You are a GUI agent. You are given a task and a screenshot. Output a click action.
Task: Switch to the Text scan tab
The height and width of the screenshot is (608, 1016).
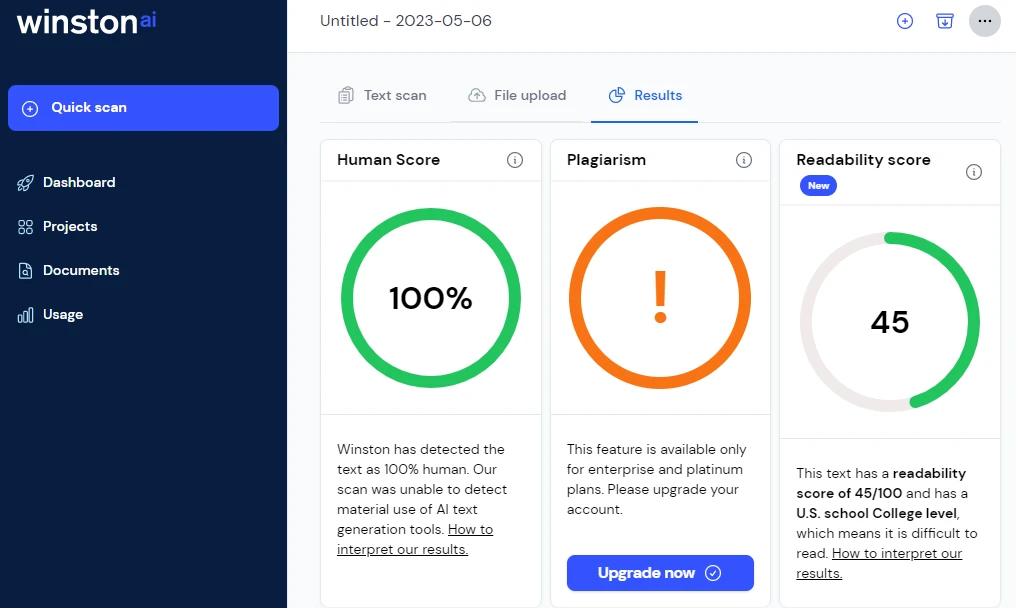[x=382, y=95]
